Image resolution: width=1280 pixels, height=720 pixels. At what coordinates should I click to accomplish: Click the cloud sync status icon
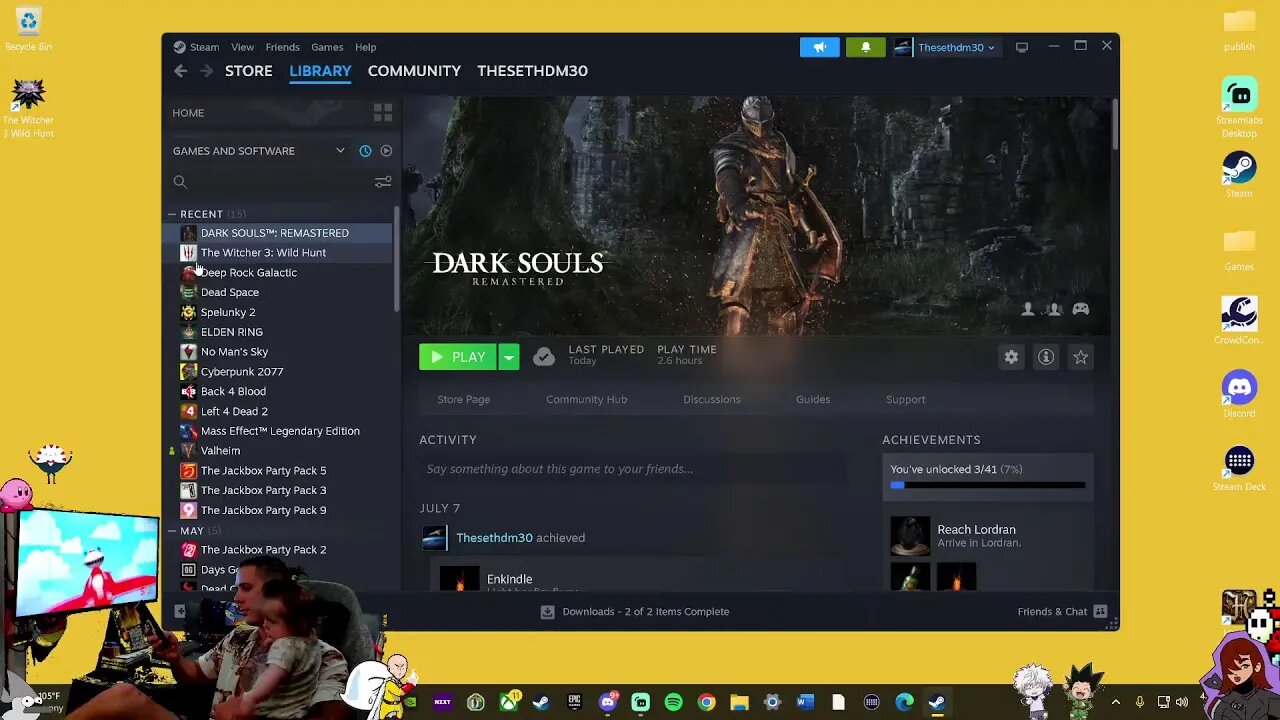[x=544, y=357]
